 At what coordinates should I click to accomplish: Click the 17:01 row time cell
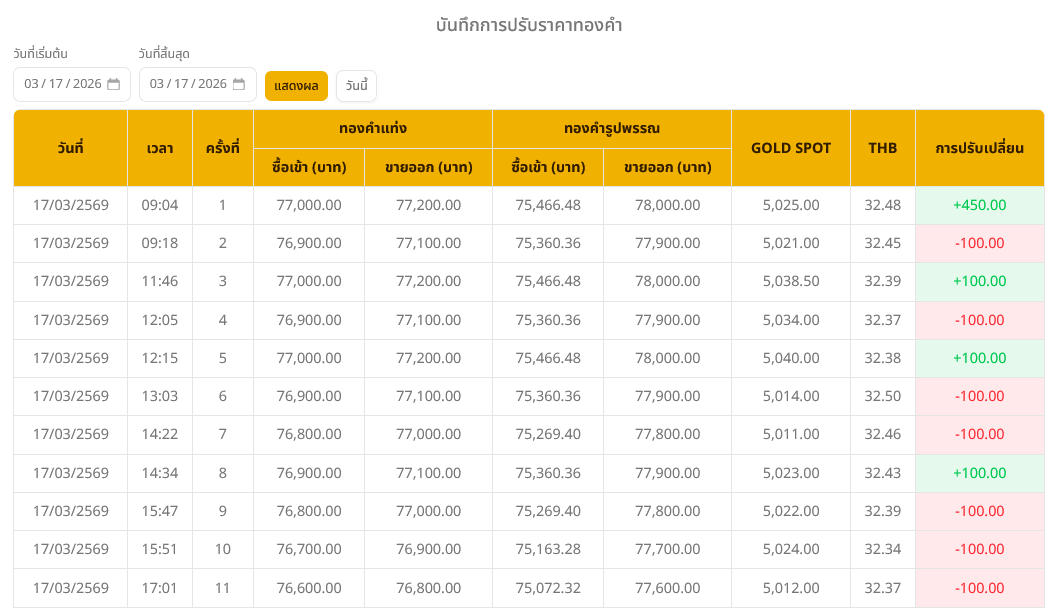pyautogui.click(x=160, y=588)
